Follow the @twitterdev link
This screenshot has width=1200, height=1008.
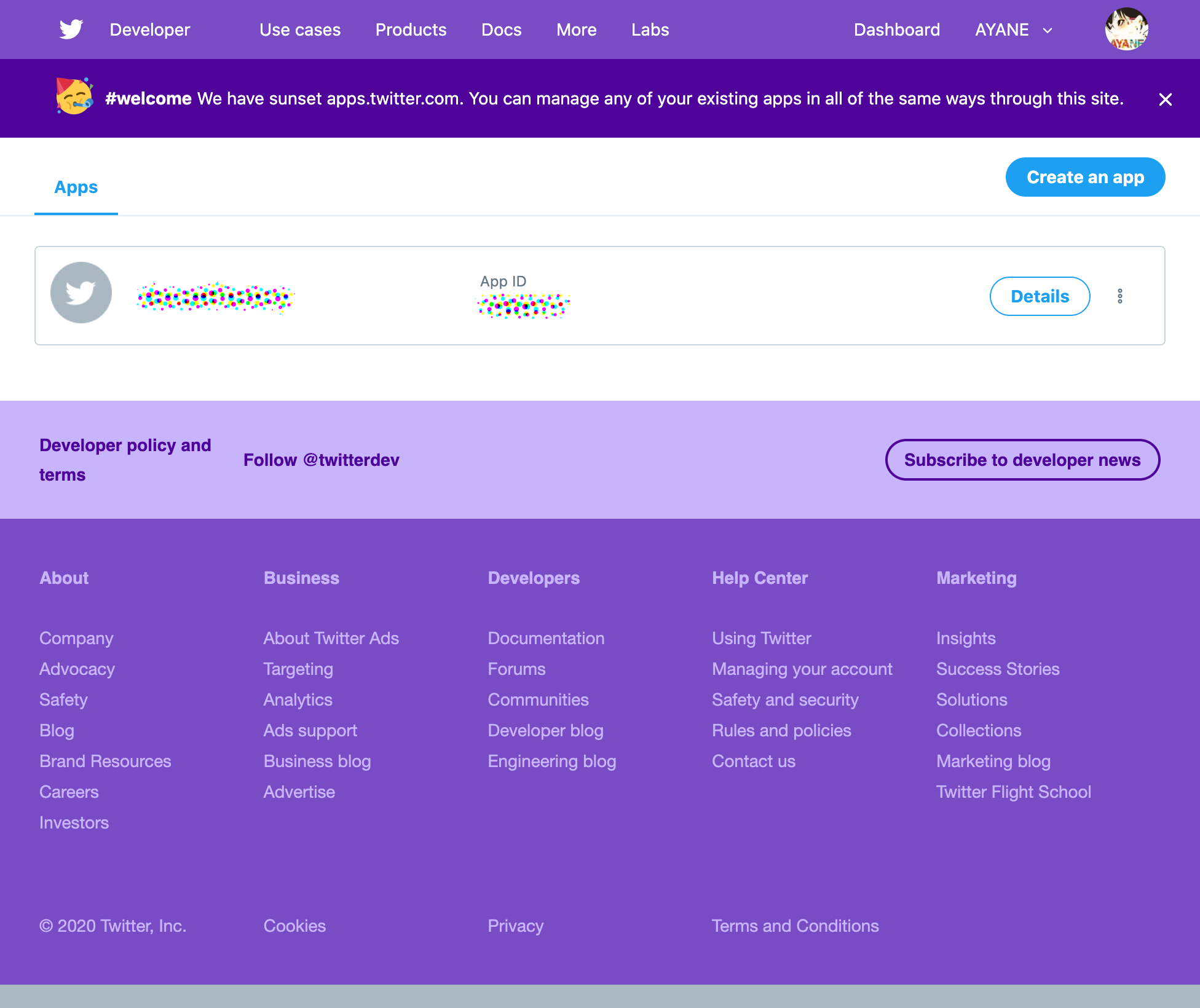tap(321, 460)
